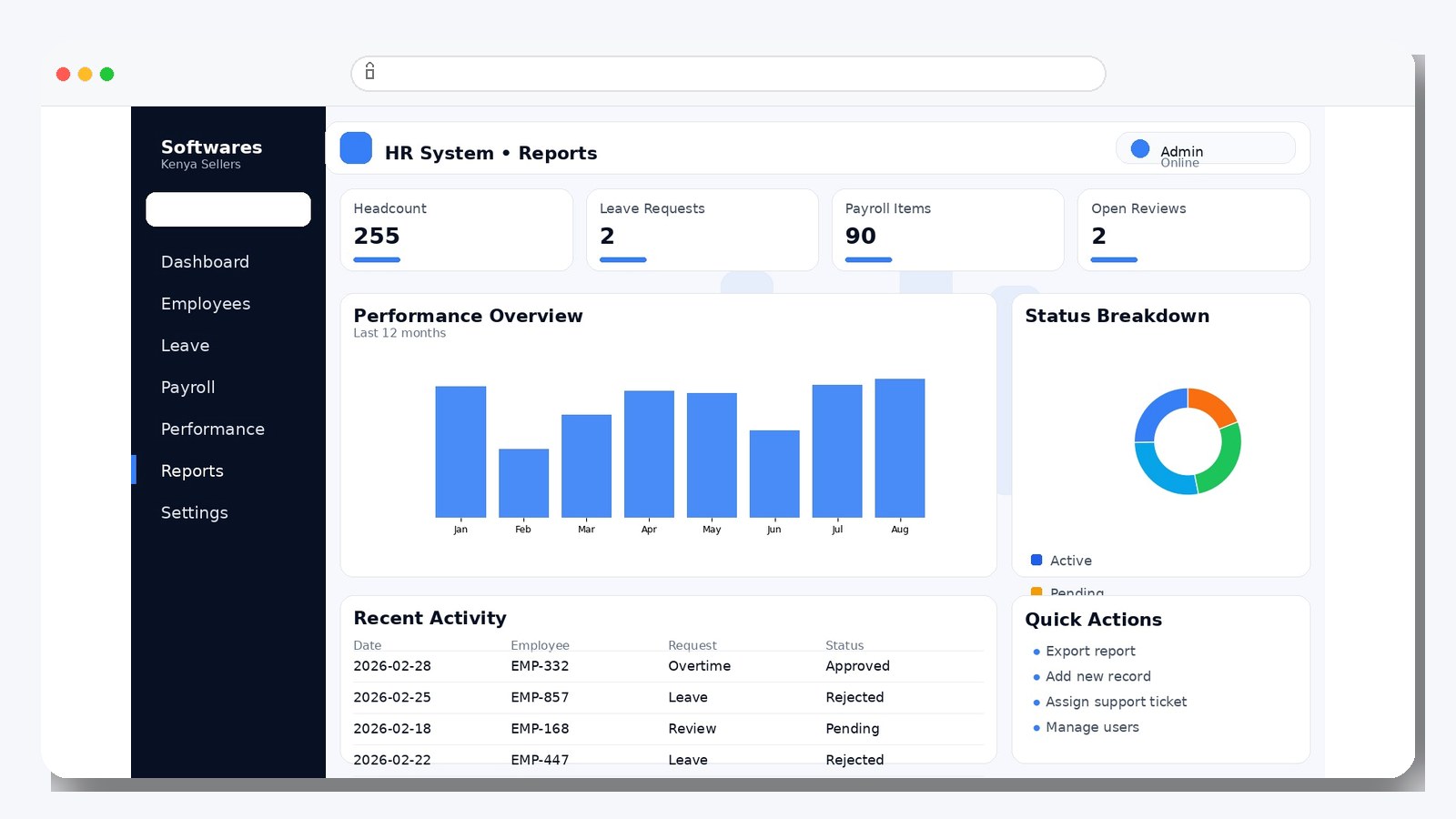The image size is (1456, 819).
Task: Click the orange segment of the donut chart
Action: [x=1213, y=405]
